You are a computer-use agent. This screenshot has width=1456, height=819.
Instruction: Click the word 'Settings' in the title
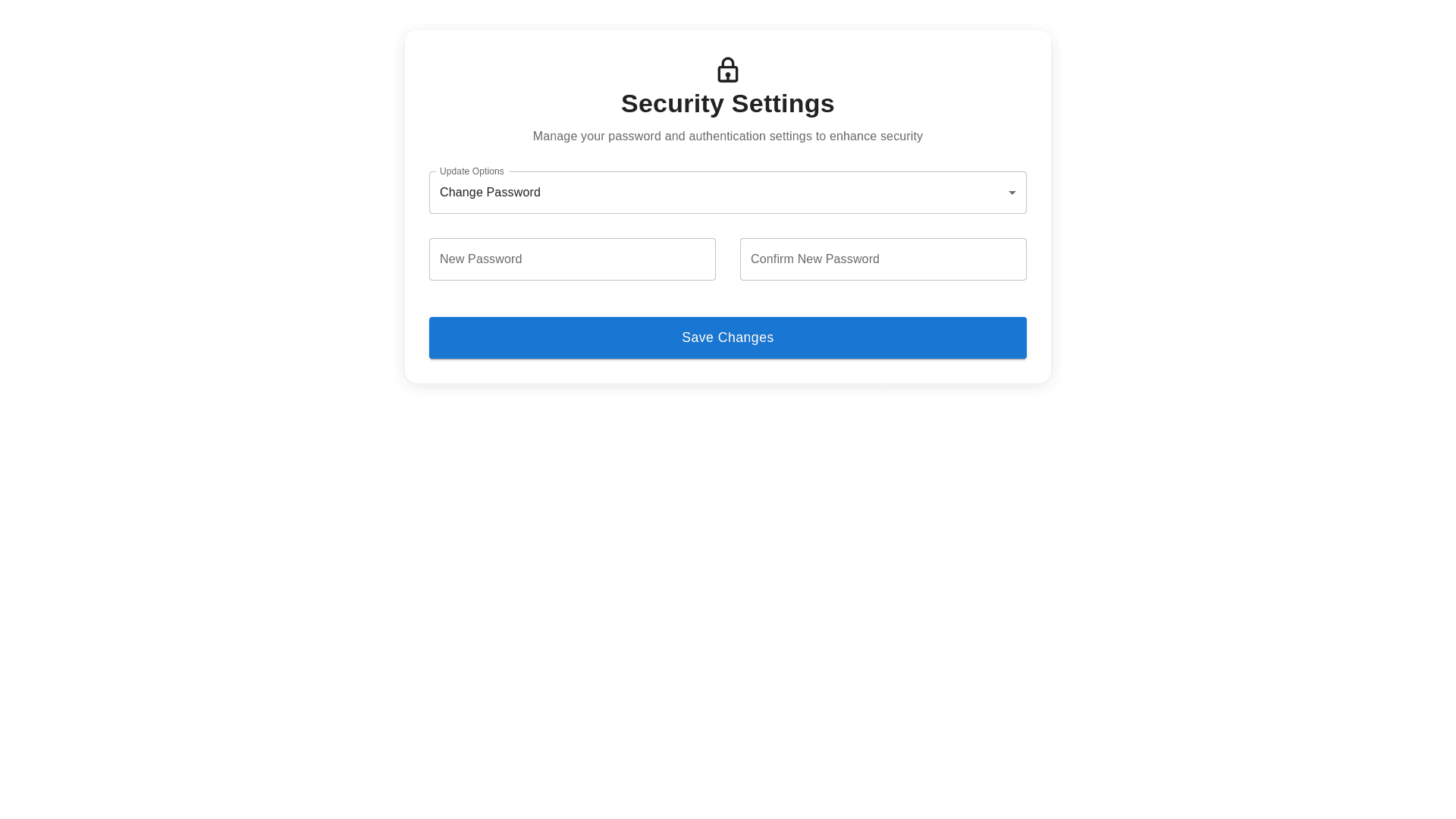coord(783,104)
